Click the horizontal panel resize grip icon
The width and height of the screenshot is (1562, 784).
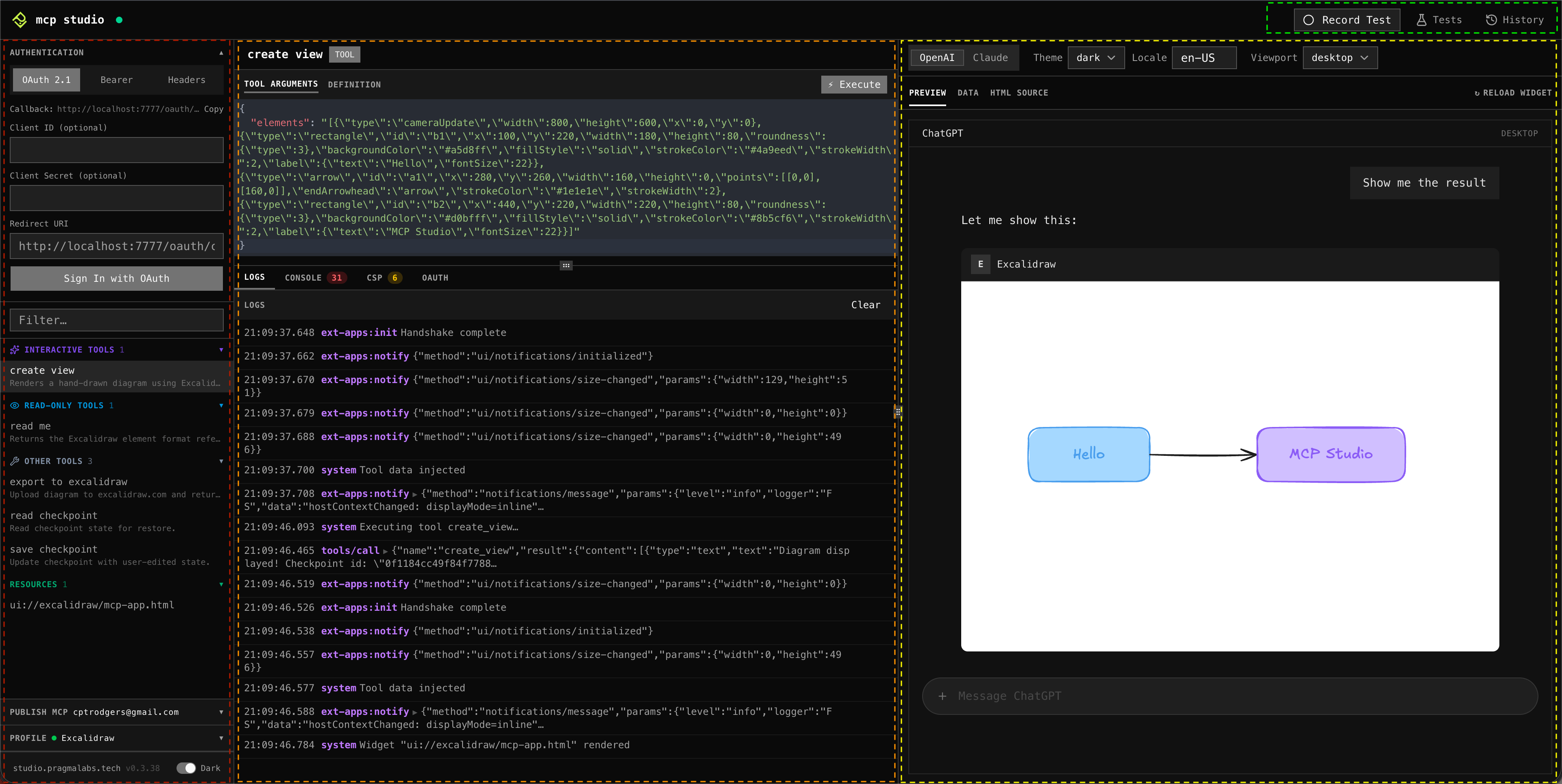click(566, 266)
